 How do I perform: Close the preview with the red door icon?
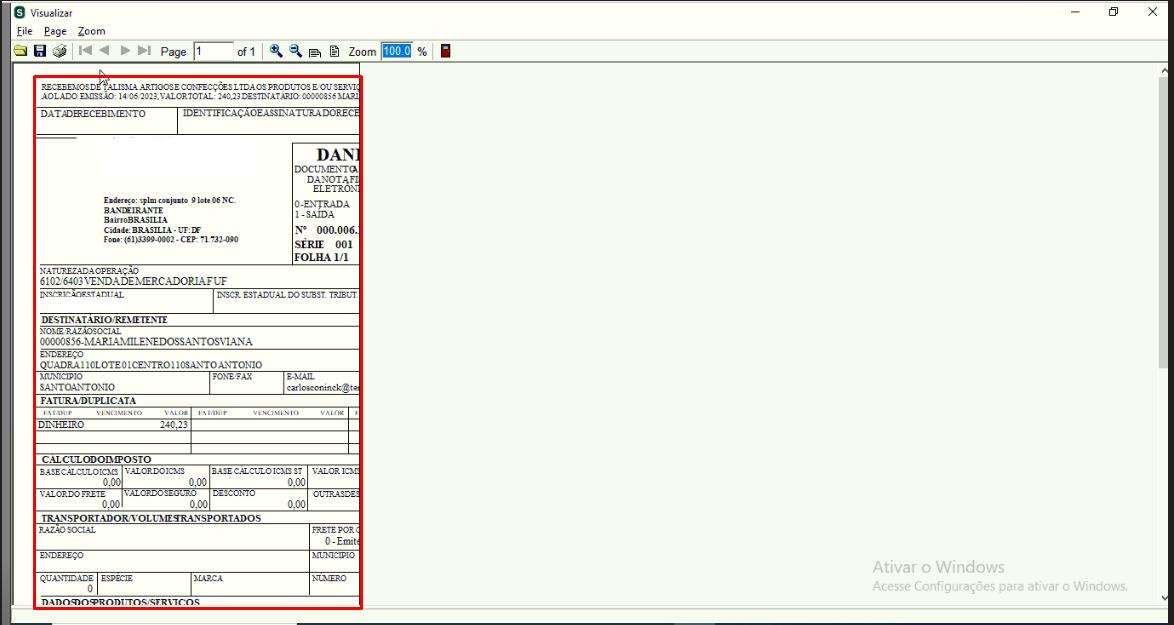pyautogui.click(x=445, y=51)
